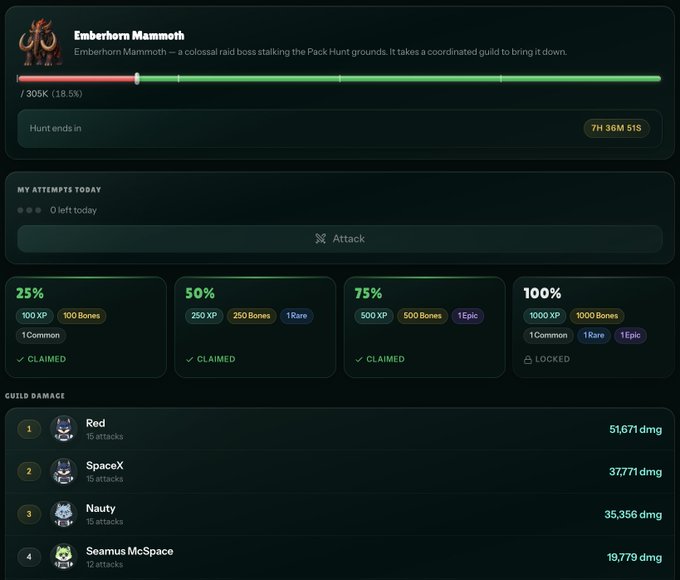Click the 305K (18.5%) health readout

click(52, 94)
